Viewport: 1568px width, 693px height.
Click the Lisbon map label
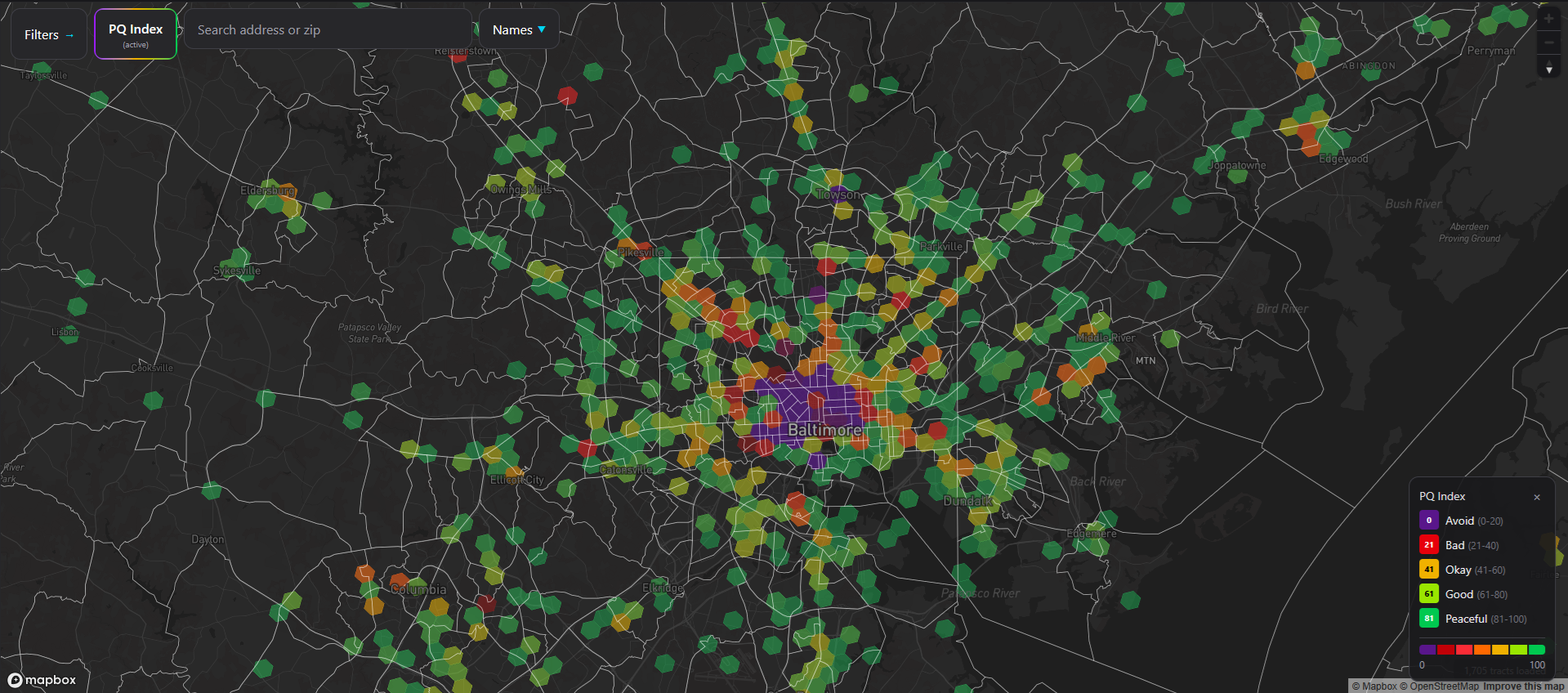(x=65, y=332)
